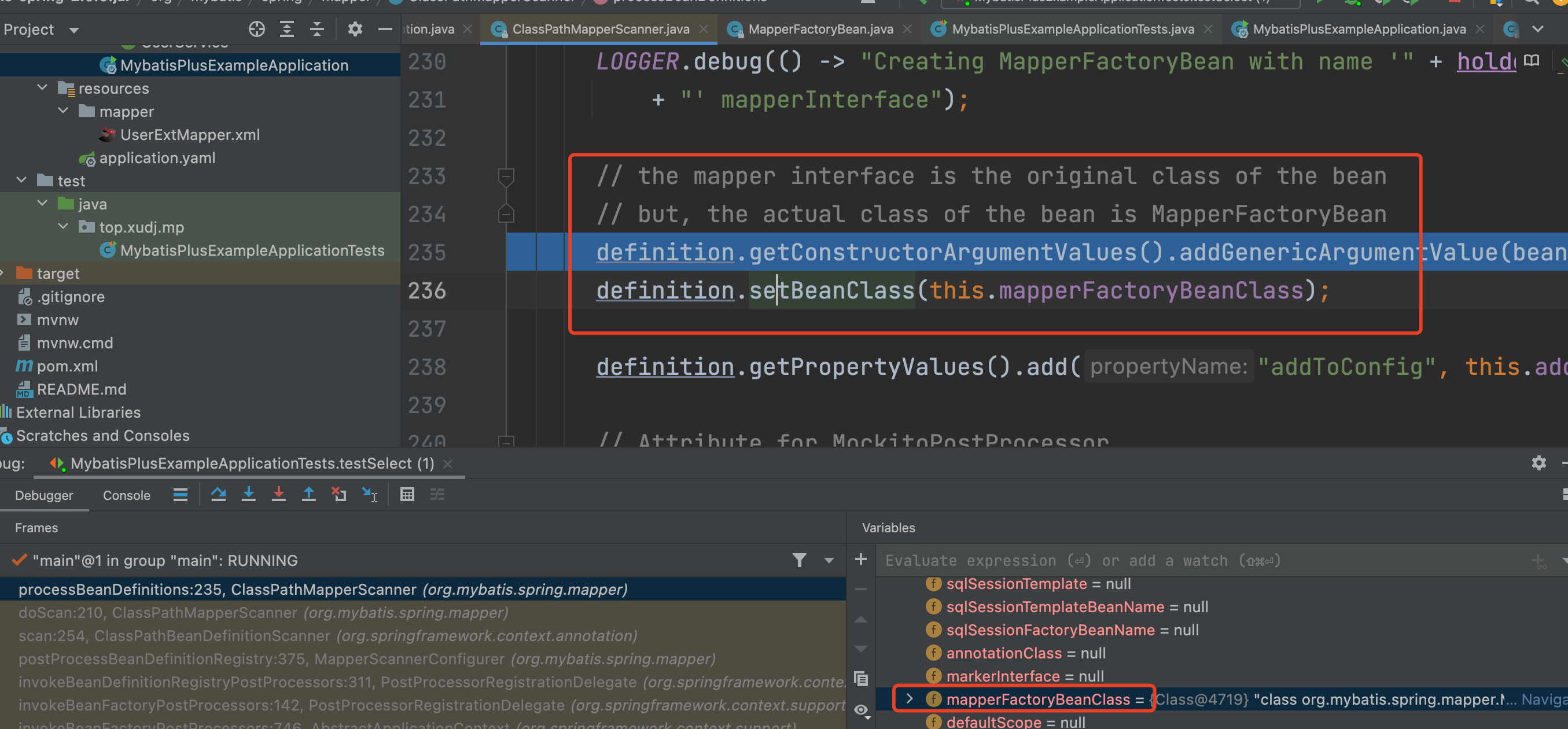The image size is (1568, 729).
Task: Switch to the Console tab
Action: (127, 495)
